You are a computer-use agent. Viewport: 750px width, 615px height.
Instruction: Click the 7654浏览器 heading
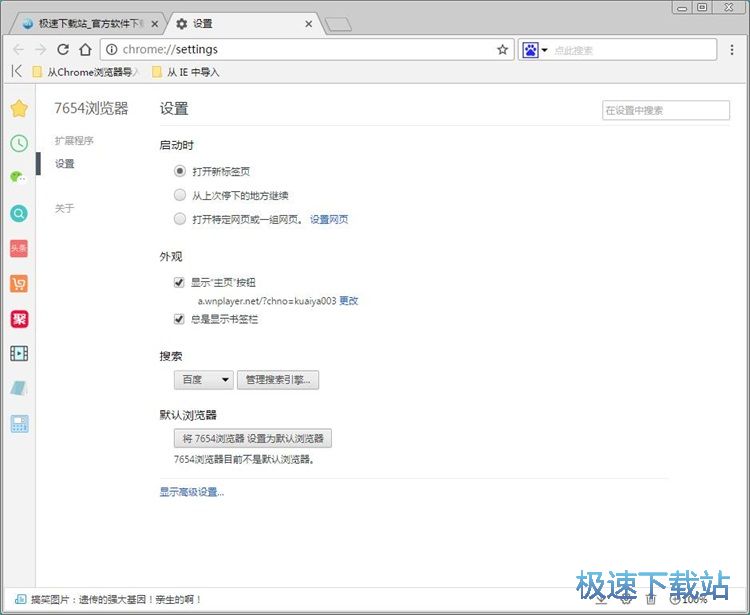pyautogui.click(x=91, y=109)
